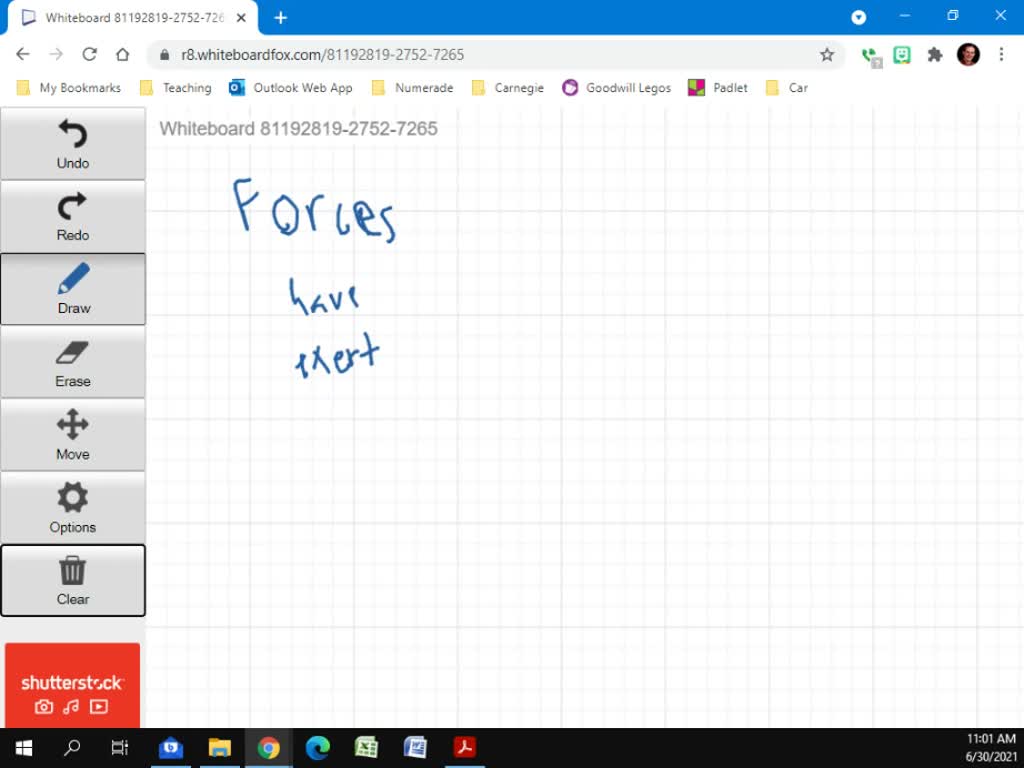Open the Teaching bookmarks folder
The height and width of the screenshot is (768, 1024).
[176, 88]
